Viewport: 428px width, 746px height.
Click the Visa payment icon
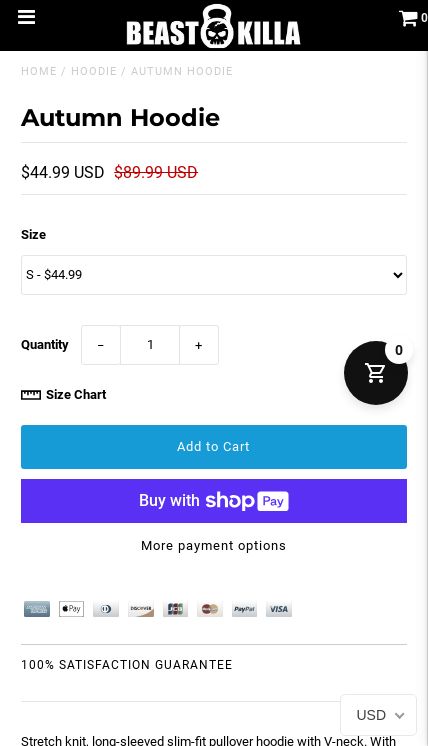tap(279, 609)
